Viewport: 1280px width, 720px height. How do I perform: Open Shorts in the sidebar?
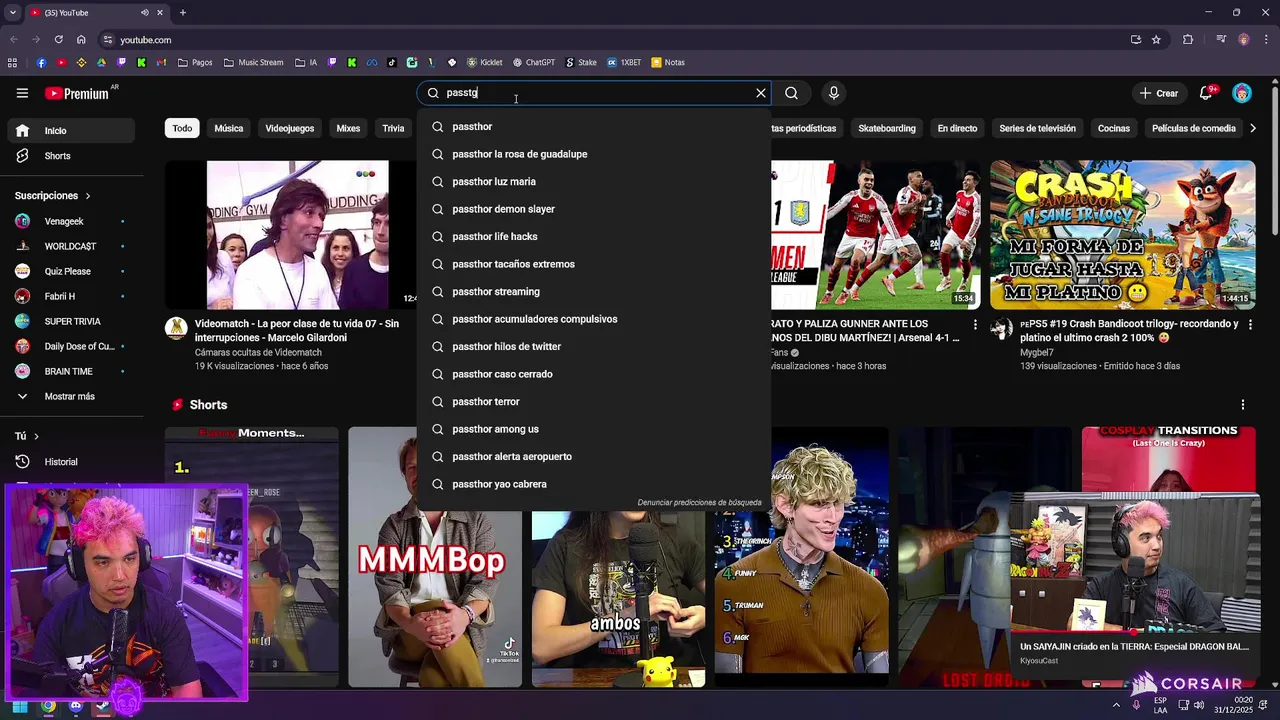coord(70,156)
